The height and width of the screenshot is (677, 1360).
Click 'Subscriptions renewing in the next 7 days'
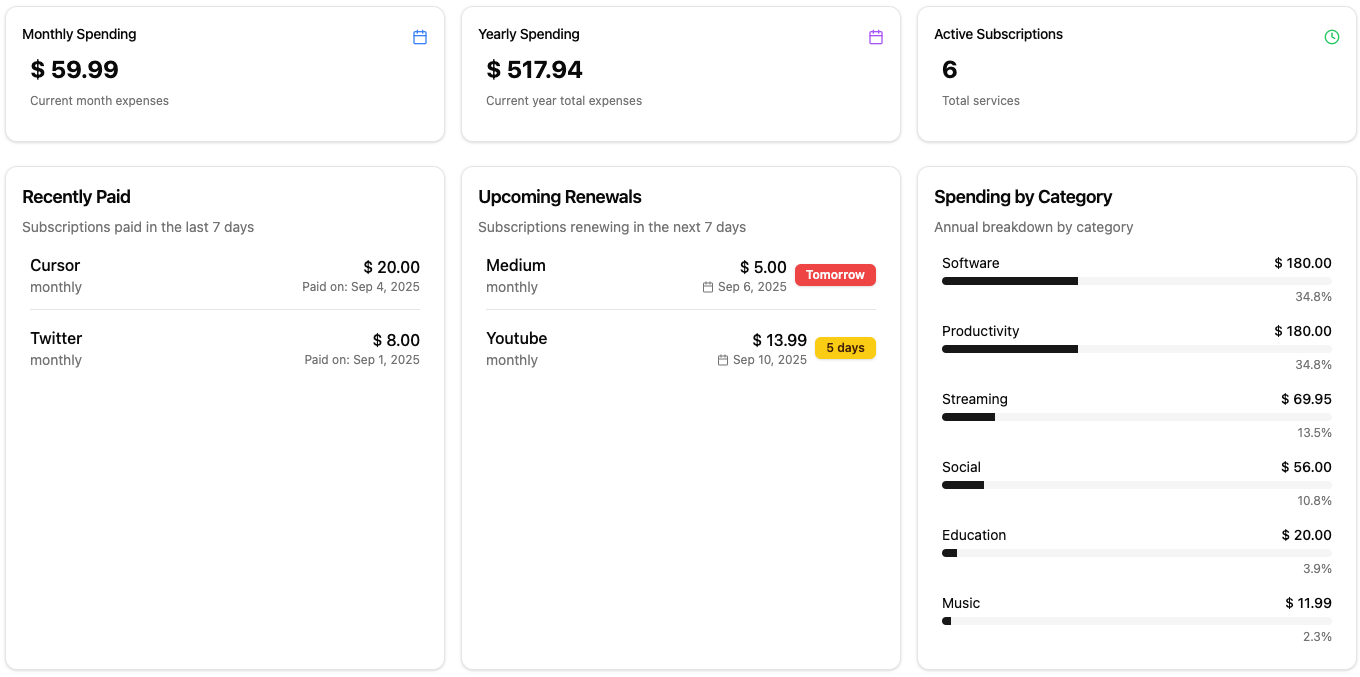click(x=612, y=227)
